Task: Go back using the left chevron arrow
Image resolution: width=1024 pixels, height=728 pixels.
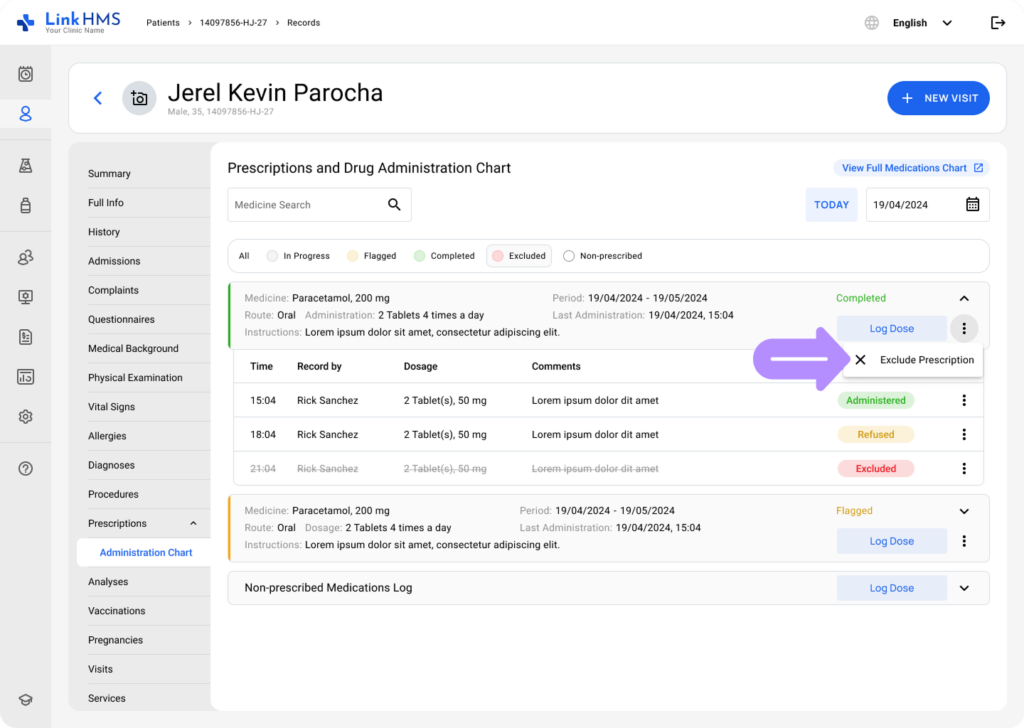Action: click(98, 98)
